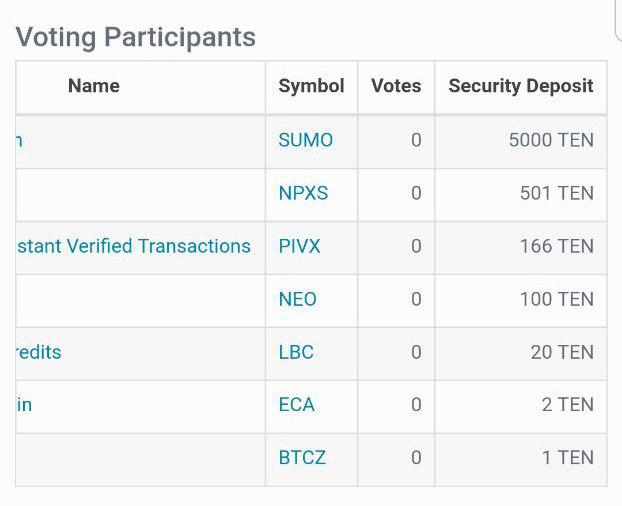622x506 pixels.
Task: Select the 166 TEN deposit cell
Action: point(521,248)
